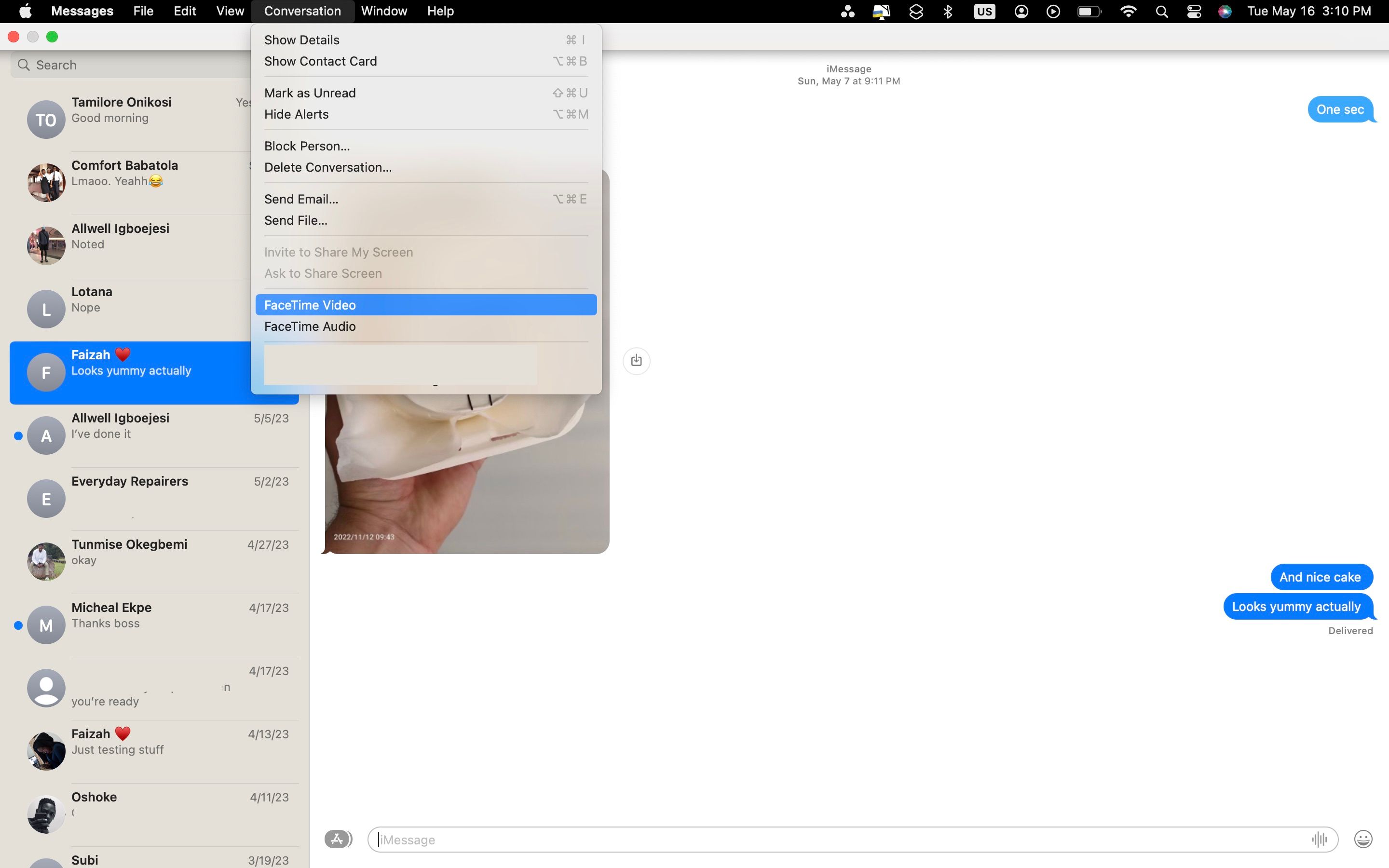Open Allwell Igboejesi 'Noted' conversation
1389x868 pixels.
pyautogui.click(x=131, y=246)
